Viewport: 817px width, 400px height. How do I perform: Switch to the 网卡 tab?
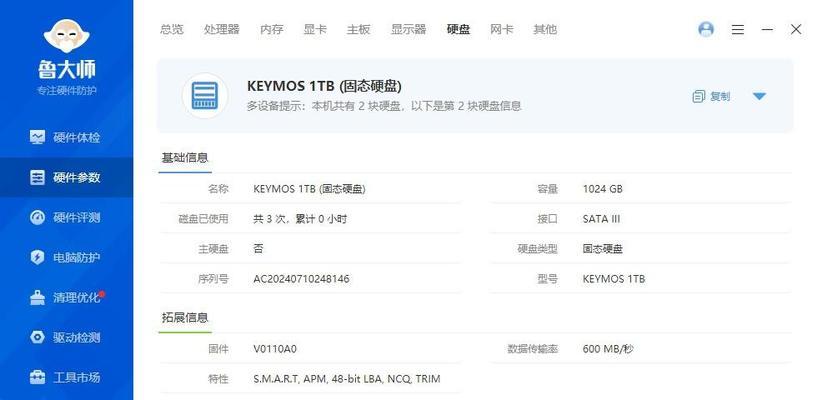pyautogui.click(x=502, y=30)
